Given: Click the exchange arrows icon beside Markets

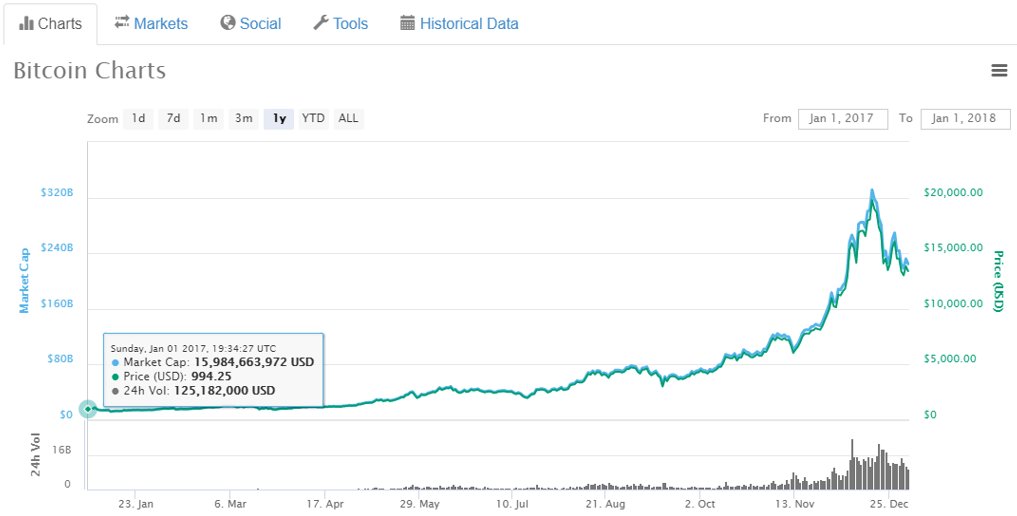Looking at the screenshot, I should (x=122, y=23).
